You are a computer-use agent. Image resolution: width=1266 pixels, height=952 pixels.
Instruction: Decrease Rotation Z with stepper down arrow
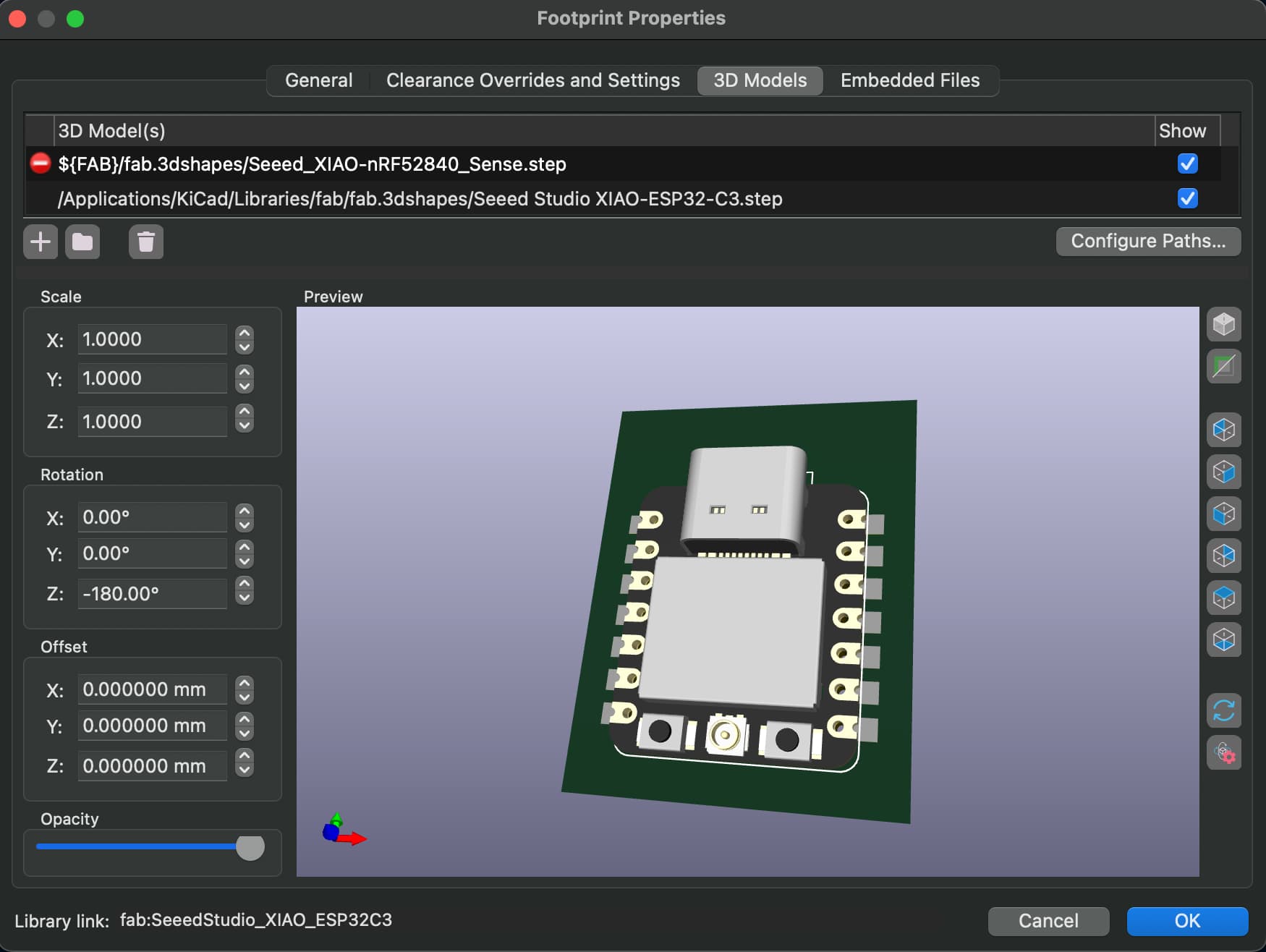tap(245, 599)
